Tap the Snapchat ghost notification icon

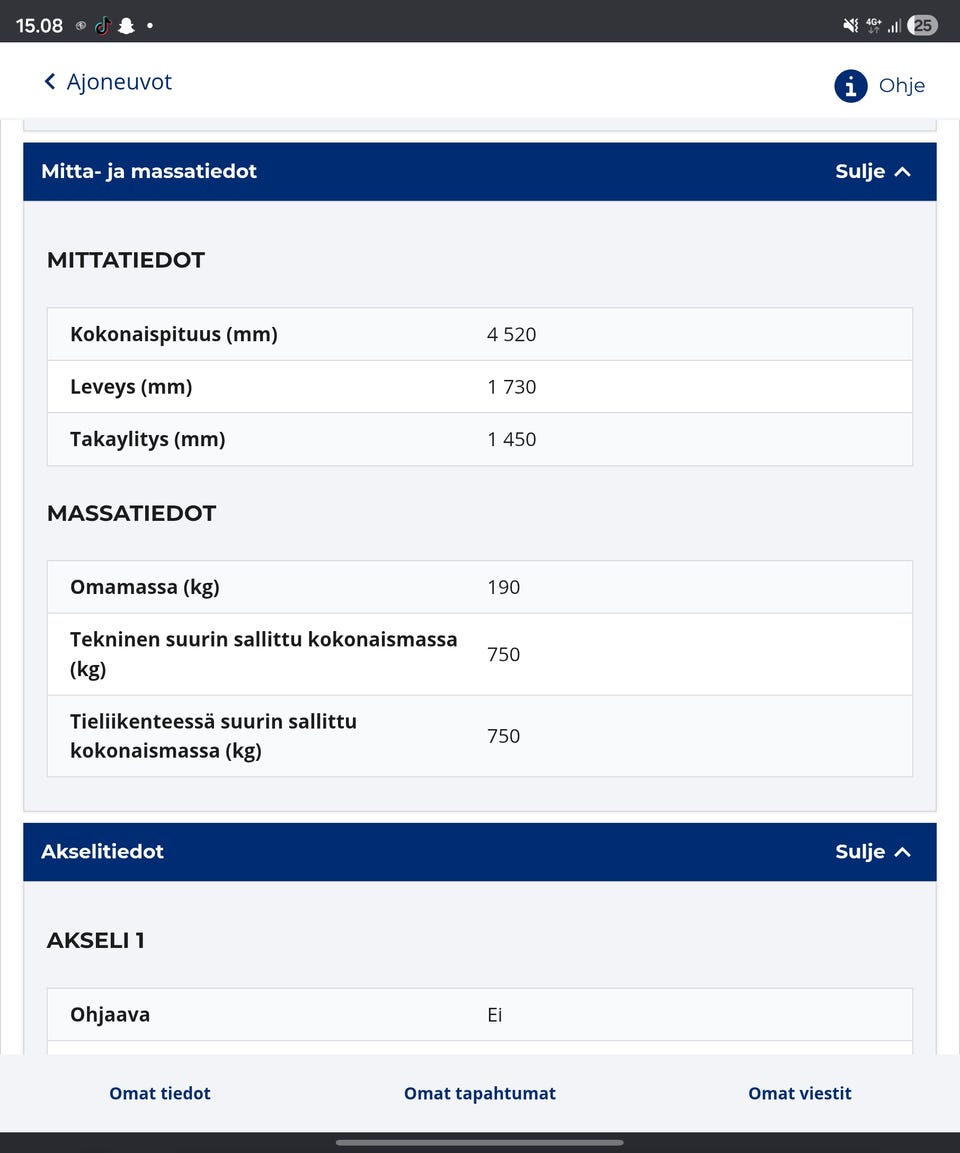126,26
